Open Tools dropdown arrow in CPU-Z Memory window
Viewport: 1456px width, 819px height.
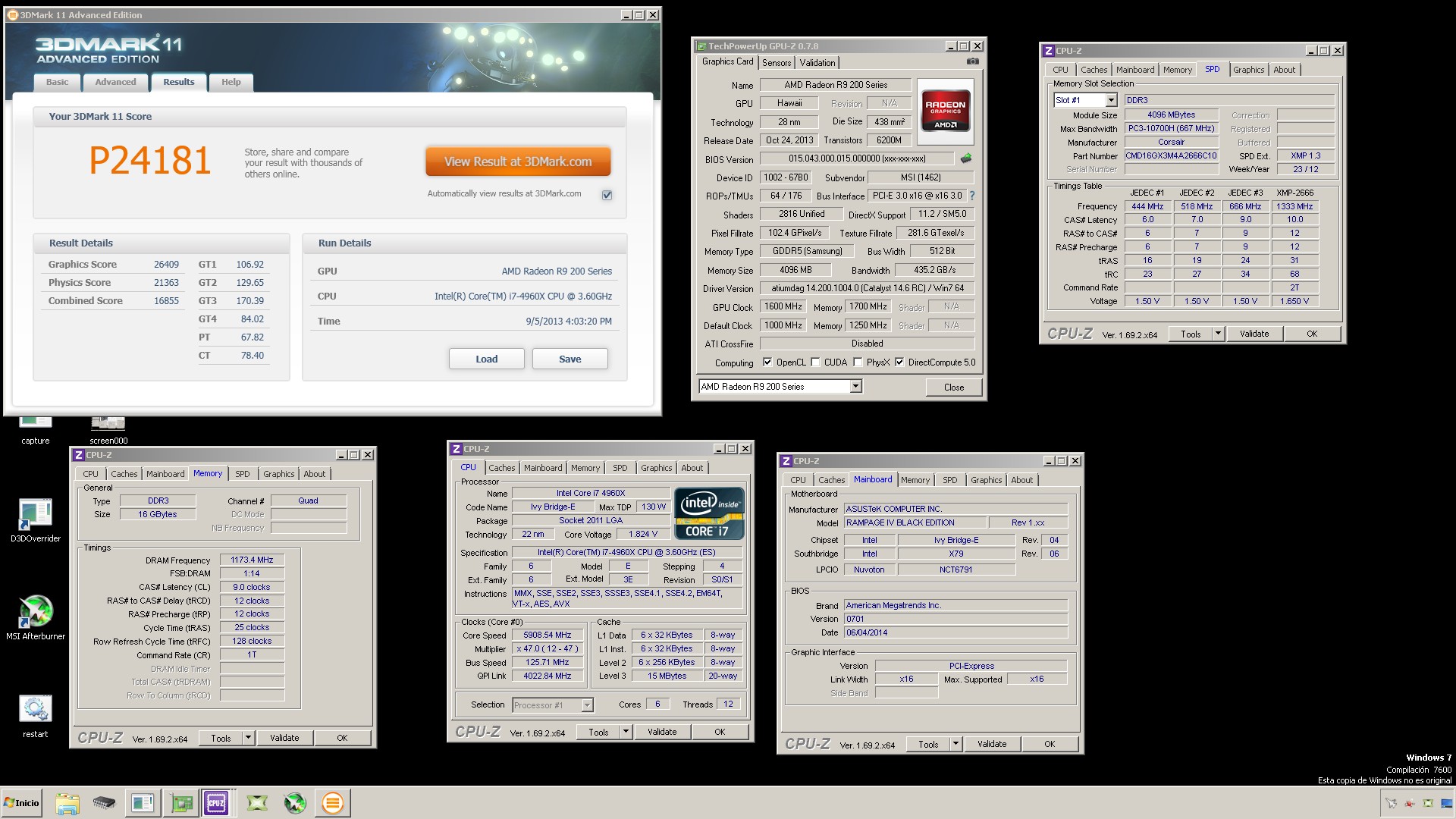pyautogui.click(x=248, y=738)
